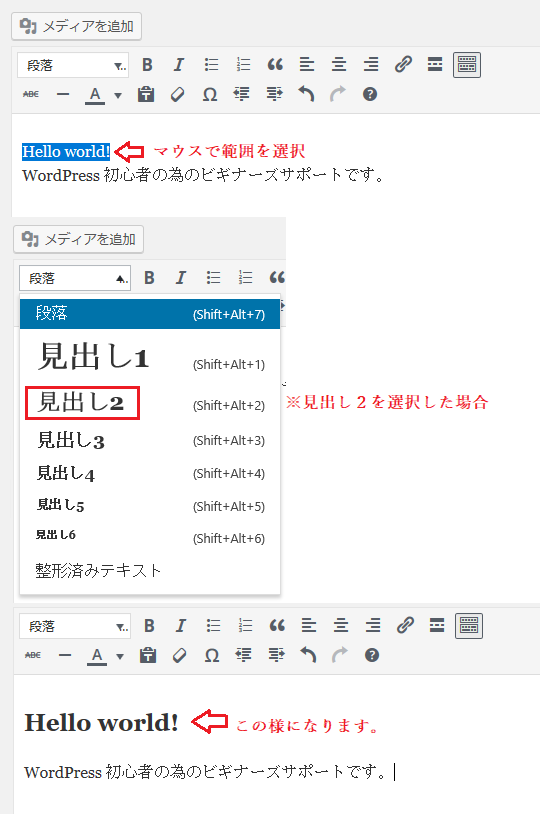Expand the 段落 format dropdown in bottom editor
This screenshot has width=540, height=814.
pos(75,626)
